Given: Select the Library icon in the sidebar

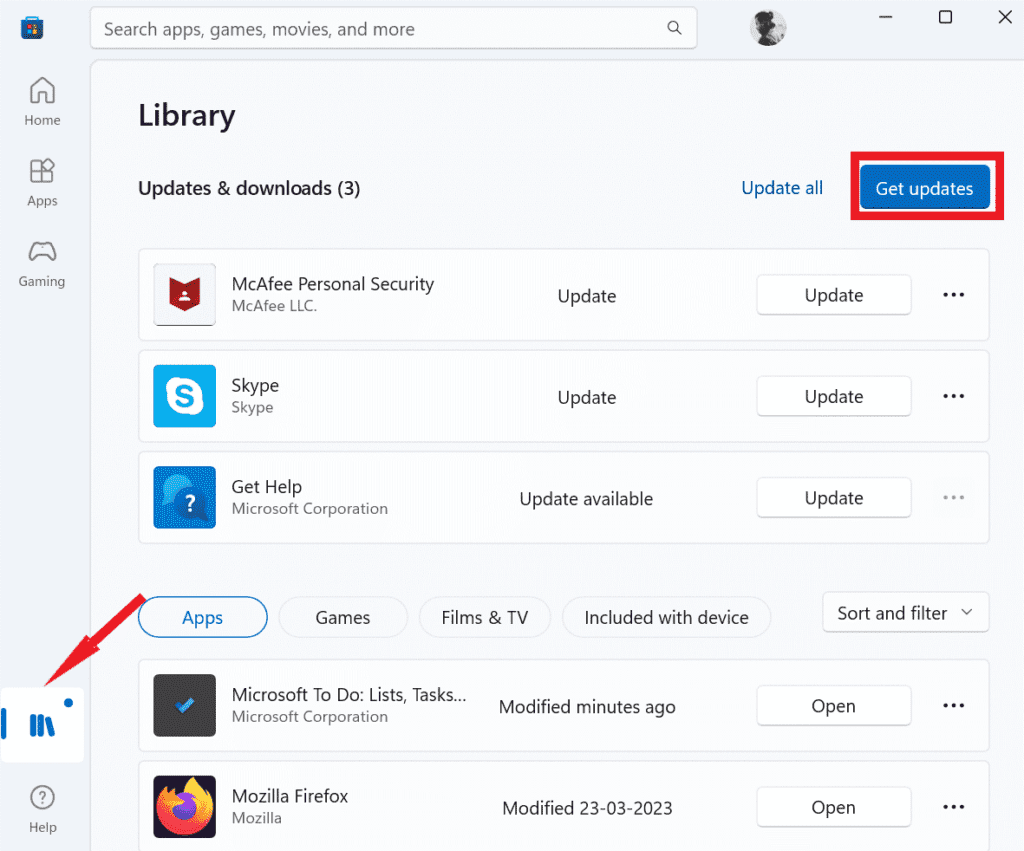Looking at the screenshot, I should 42,725.
